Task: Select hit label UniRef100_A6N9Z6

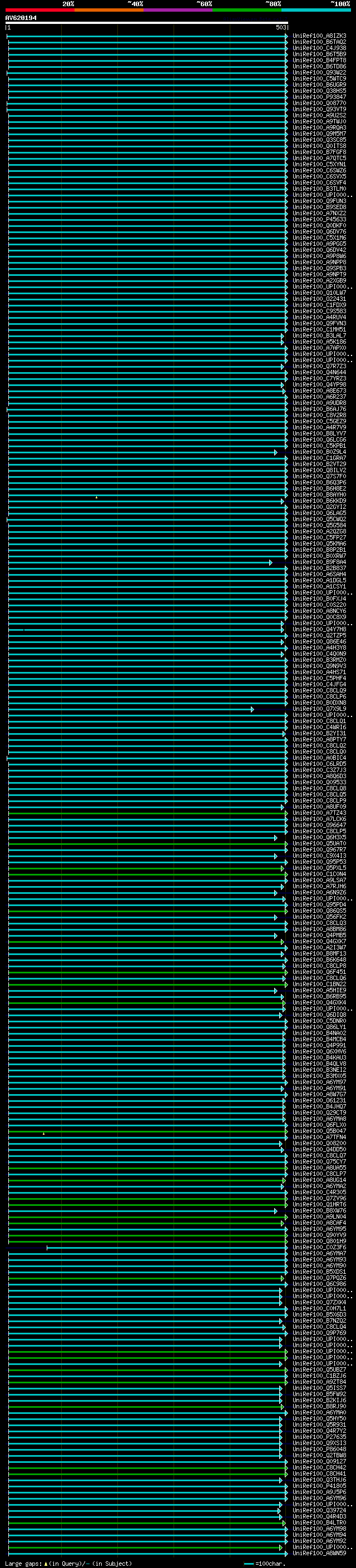Action: point(319,892)
